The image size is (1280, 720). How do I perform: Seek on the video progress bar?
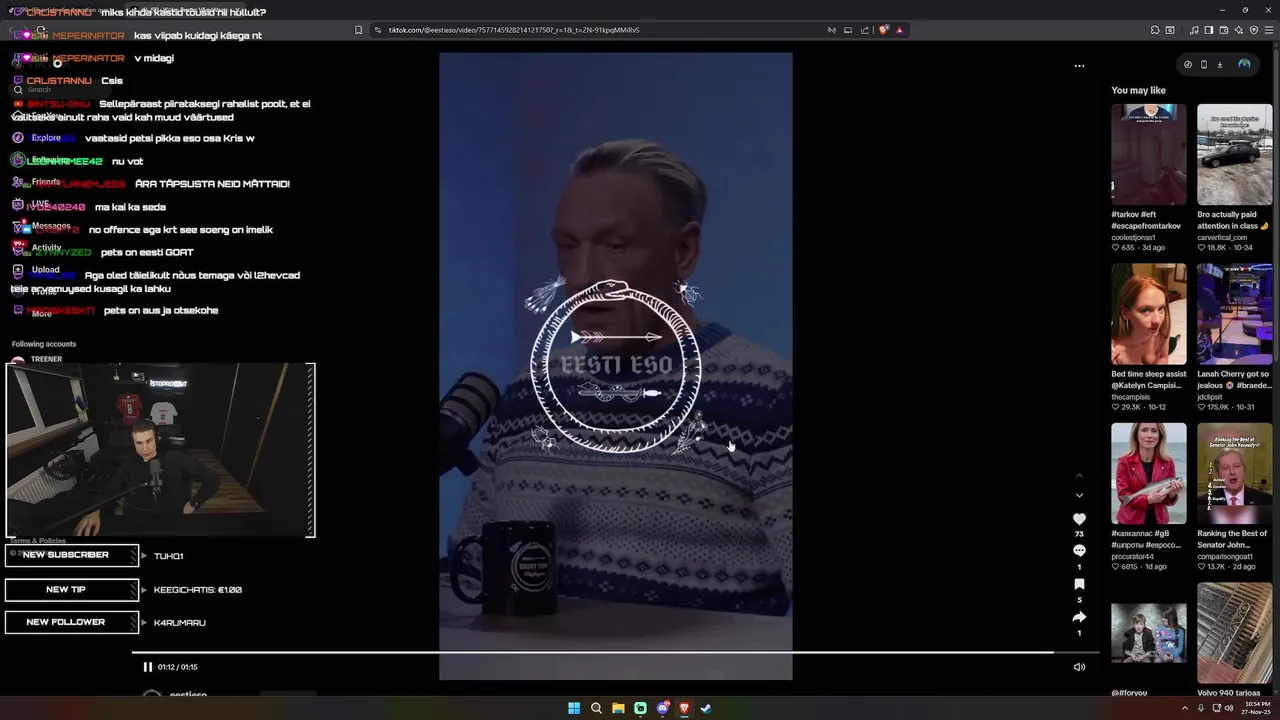pyautogui.click(x=615, y=653)
